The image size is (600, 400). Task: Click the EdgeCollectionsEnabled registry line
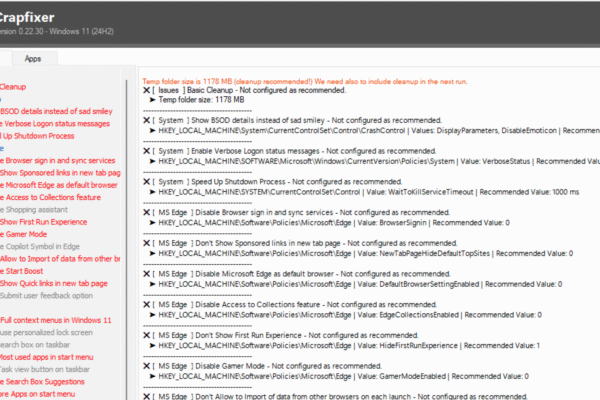(x=346, y=315)
